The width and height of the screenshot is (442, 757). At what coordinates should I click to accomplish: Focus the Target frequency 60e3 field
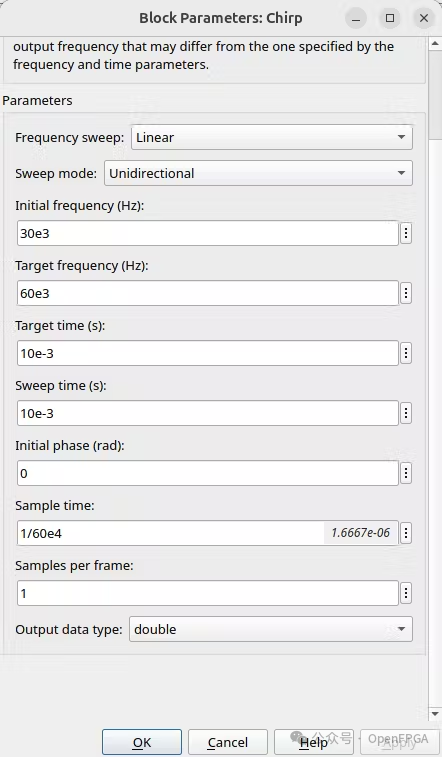click(207, 293)
